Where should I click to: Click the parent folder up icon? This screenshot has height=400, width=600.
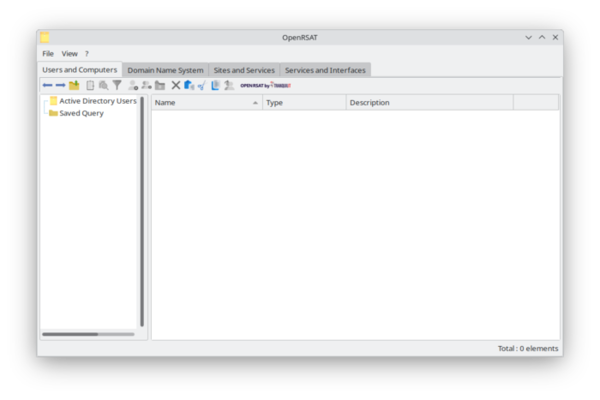[74, 86]
